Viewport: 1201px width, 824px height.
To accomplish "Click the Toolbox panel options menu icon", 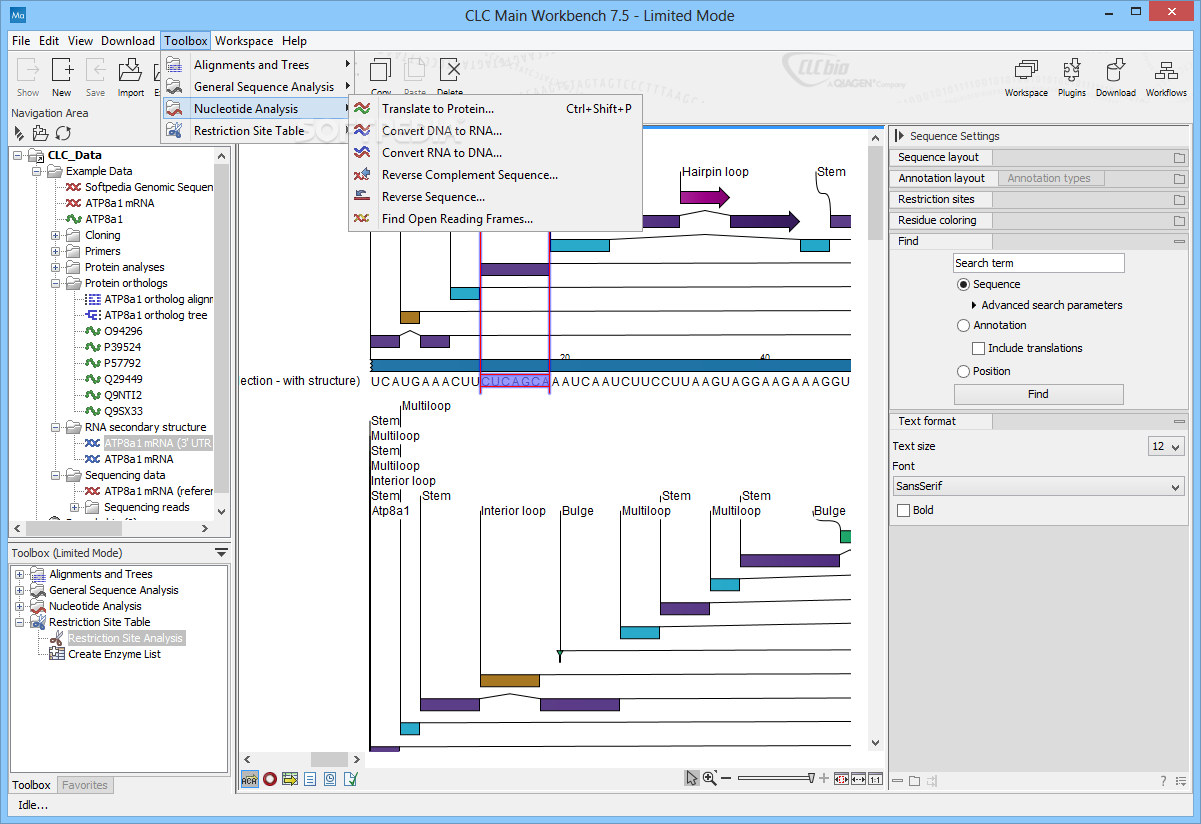I will pyautogui.click(x=221, y=552).
